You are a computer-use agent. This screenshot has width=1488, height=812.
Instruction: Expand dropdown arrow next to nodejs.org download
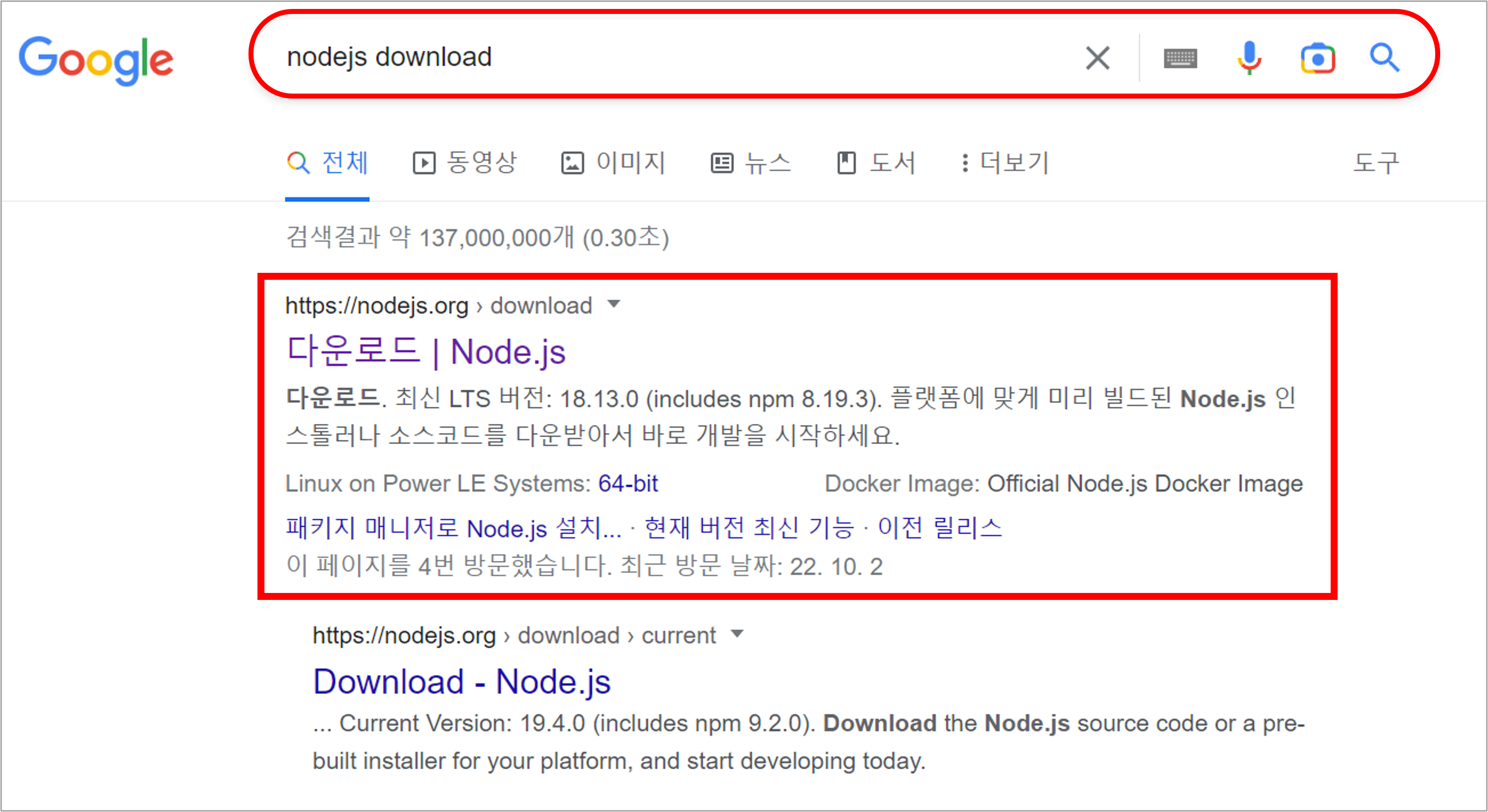tap(614, 304)
